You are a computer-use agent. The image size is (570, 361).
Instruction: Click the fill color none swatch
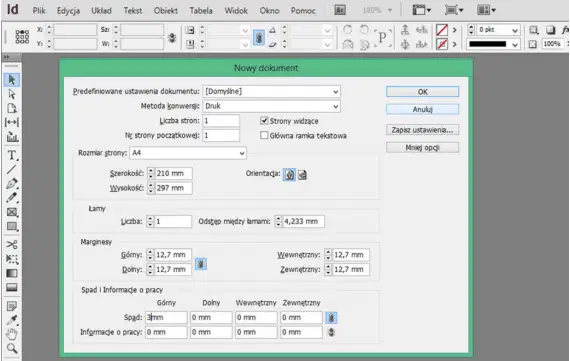(442, 30)
